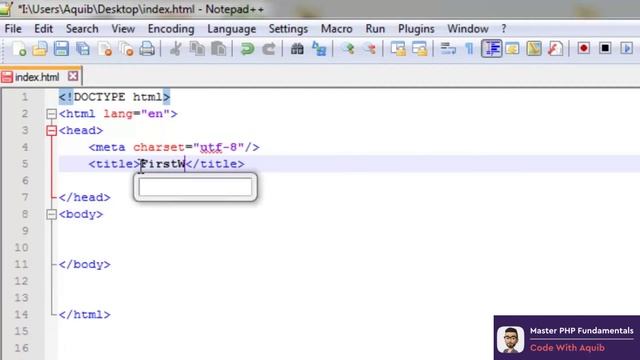Click the "en" lang attribute value
The width and height of the screenshot is (640, 360).
(155, 114)
